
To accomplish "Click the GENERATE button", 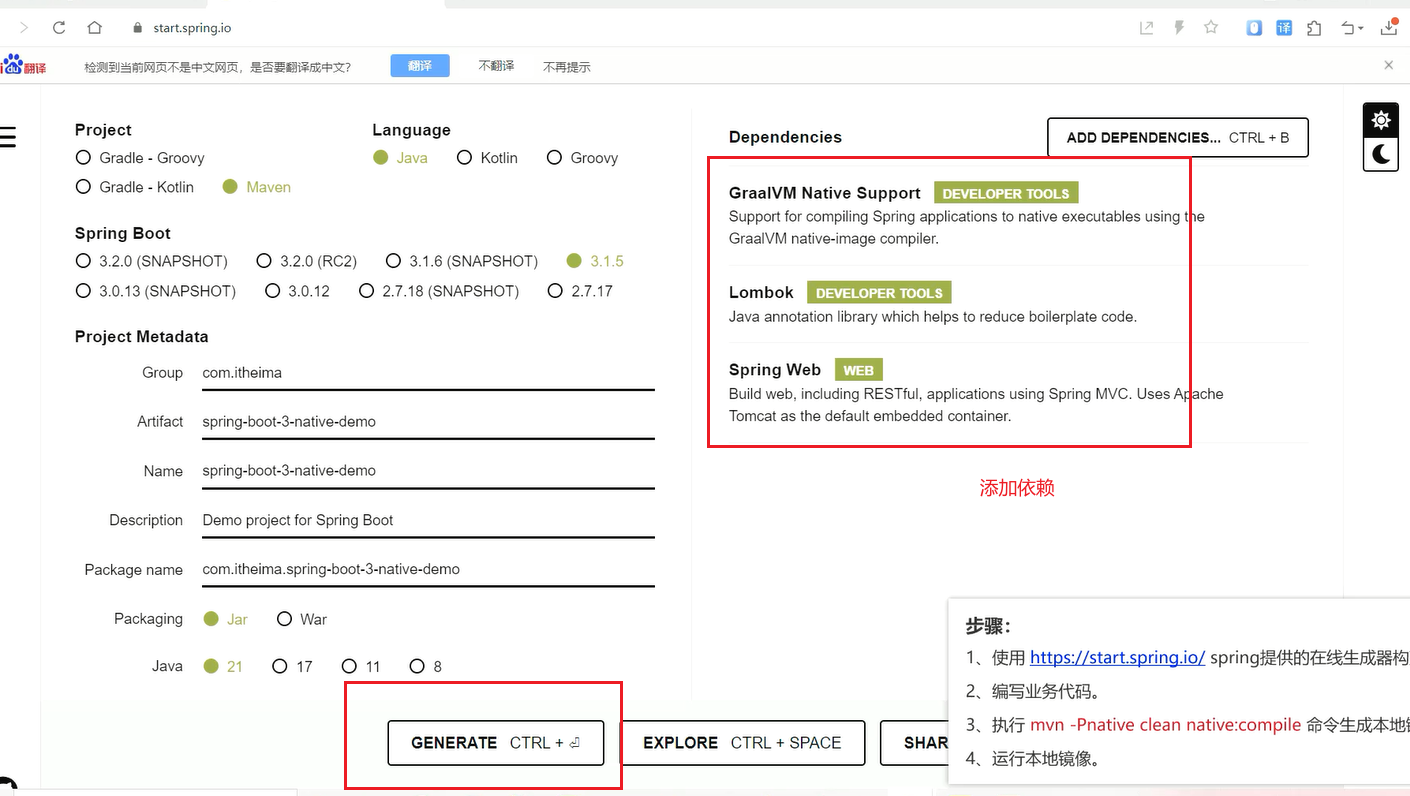I will [495, 743].
